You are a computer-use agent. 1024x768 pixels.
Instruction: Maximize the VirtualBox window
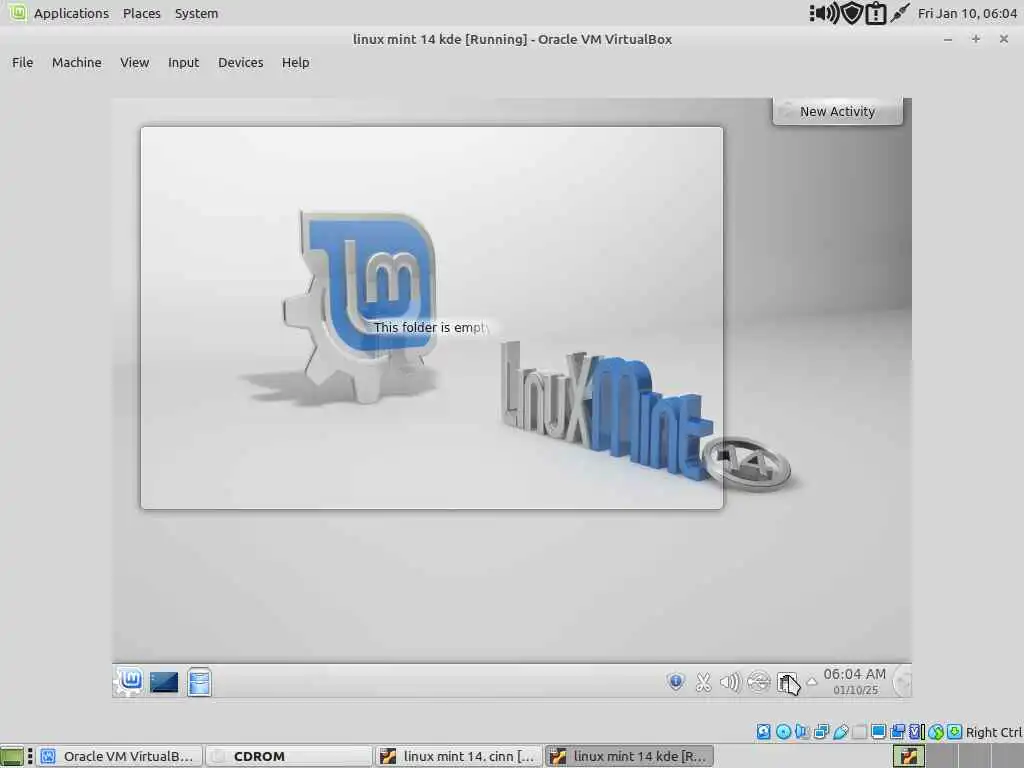coord(976,39)
